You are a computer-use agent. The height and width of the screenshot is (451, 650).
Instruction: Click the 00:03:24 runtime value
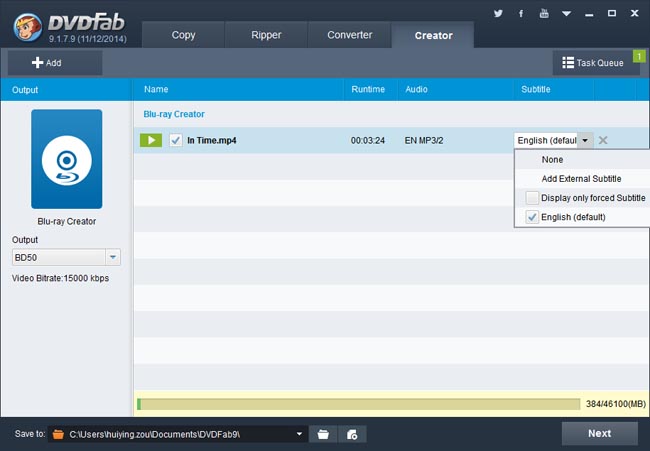[x=368, y=141]
